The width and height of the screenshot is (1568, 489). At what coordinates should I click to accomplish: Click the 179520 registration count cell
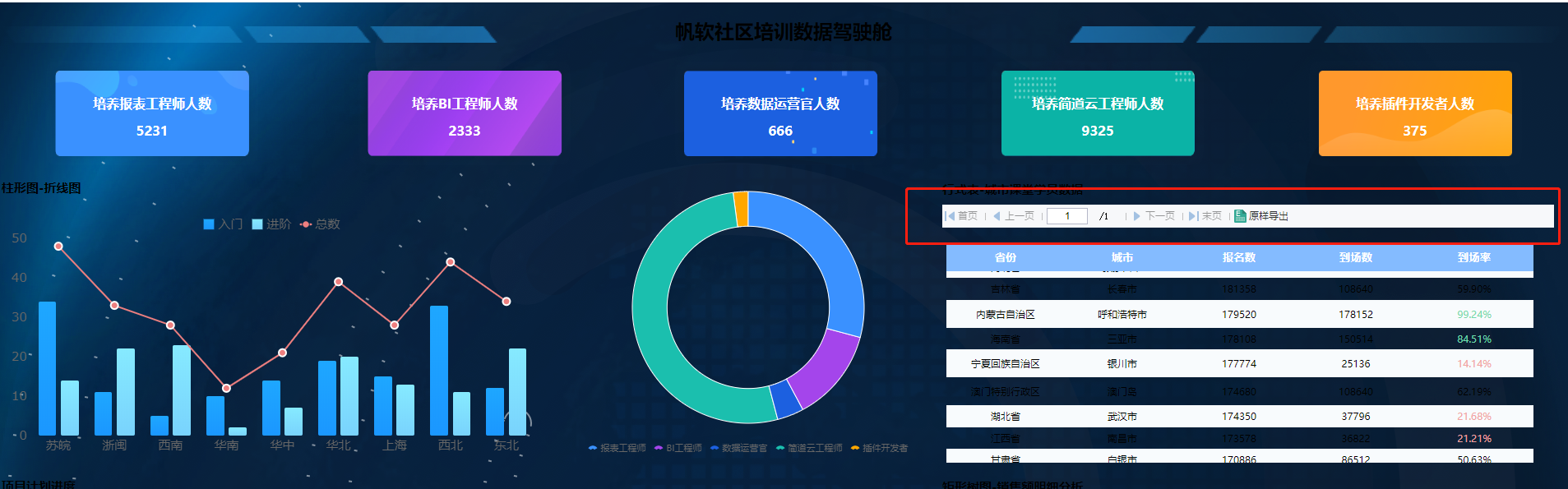click(x=1239, y=314)
